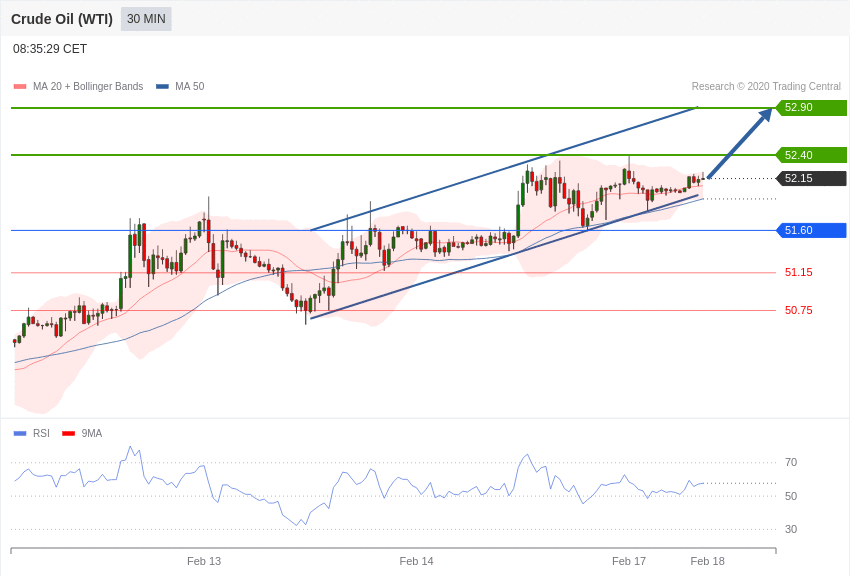The width and height of the screenshot is (850, 576).
Task: Click the red 51.15 support price
Action: coord(799,273)
